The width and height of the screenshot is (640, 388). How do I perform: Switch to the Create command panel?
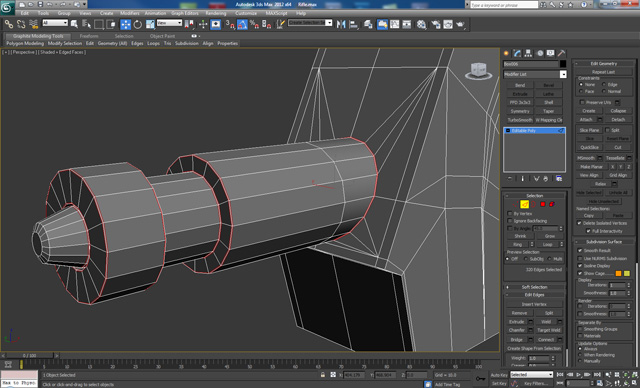[507, 53]
